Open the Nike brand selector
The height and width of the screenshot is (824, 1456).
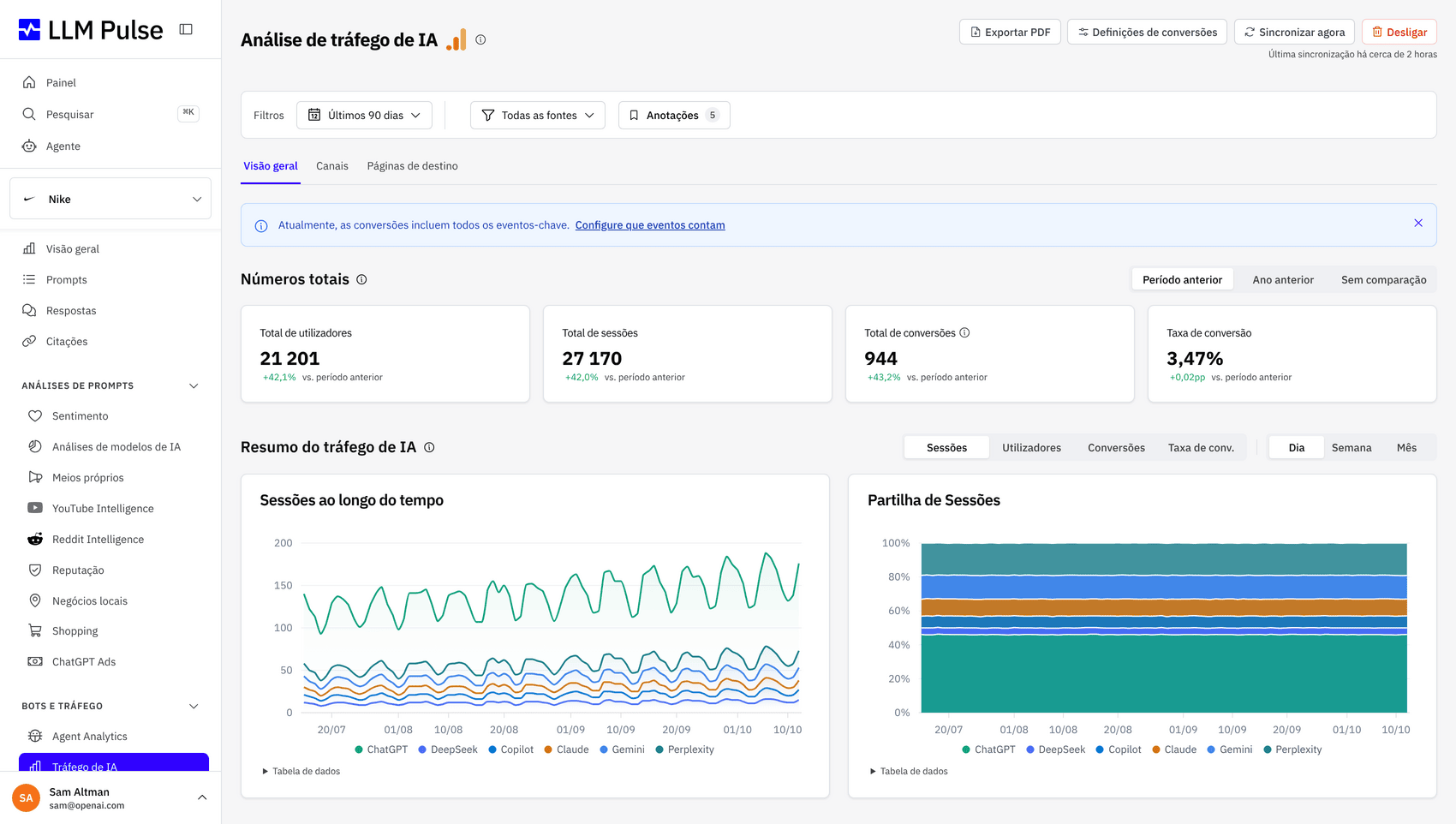pyautogui.click(x=110, y=199)
